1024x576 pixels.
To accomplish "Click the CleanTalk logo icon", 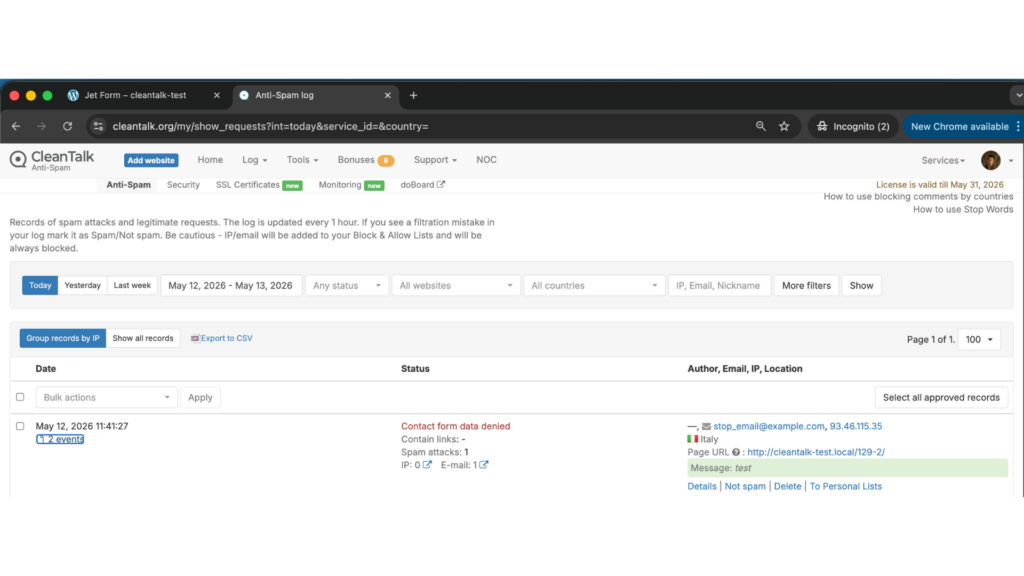I will 18,159.
